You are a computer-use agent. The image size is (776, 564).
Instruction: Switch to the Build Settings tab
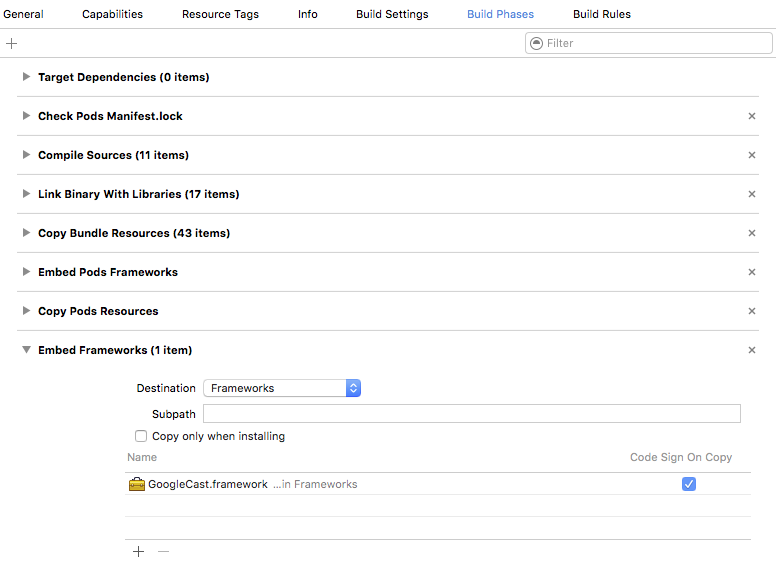pyautogui.click(x=392, y=14)
